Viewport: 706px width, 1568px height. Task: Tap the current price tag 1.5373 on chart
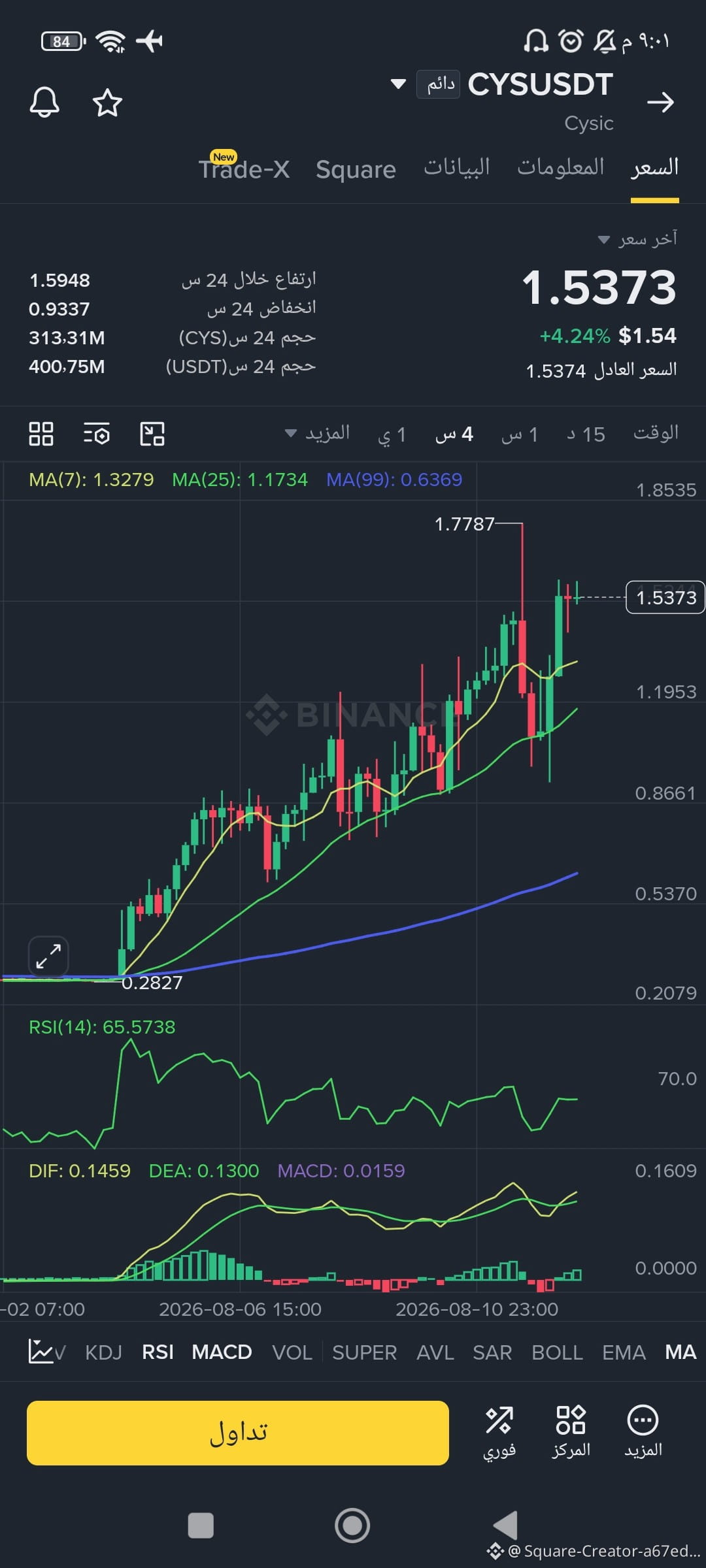click(665, 597)
